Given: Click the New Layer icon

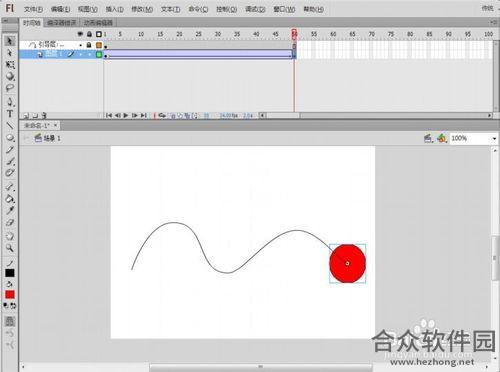Looking at the screenshot, I should pyautogui.click(x=26, y=116).
